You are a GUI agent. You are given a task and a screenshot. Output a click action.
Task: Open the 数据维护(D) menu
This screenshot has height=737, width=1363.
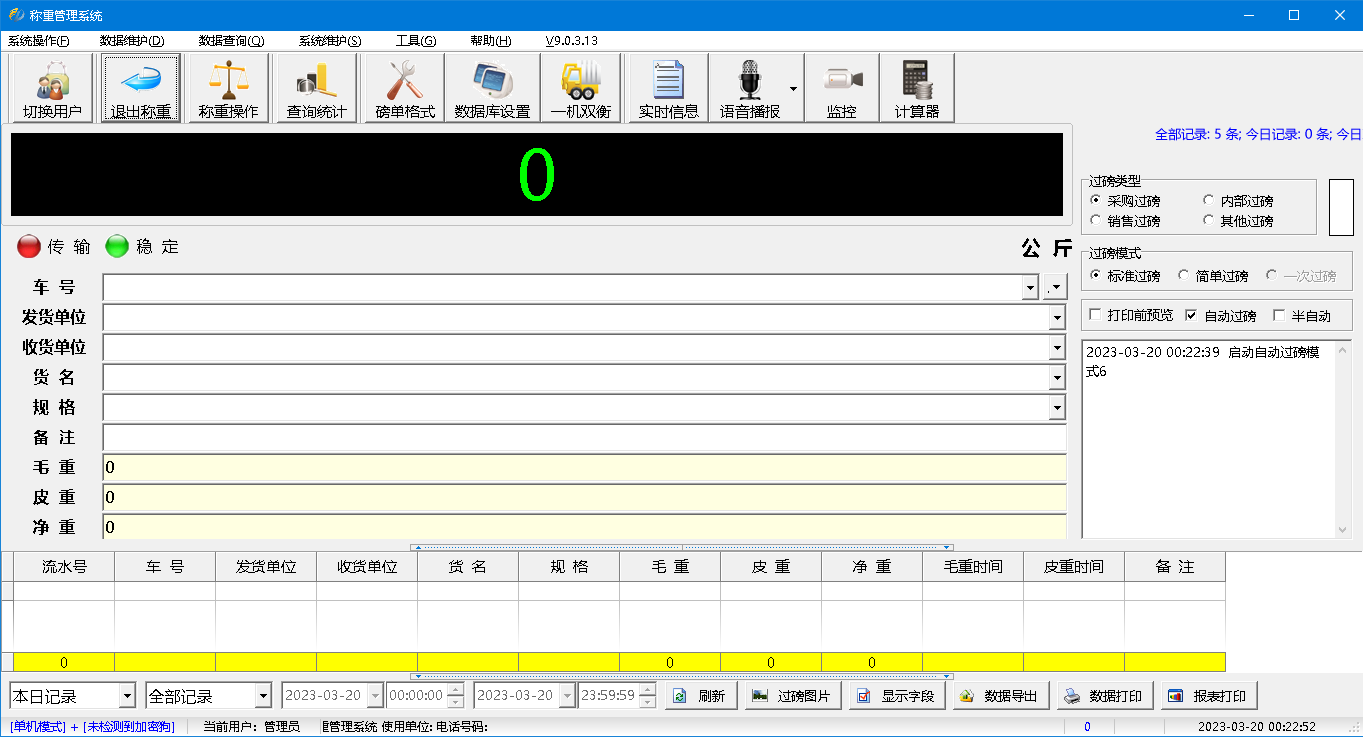tap(132, 41)
